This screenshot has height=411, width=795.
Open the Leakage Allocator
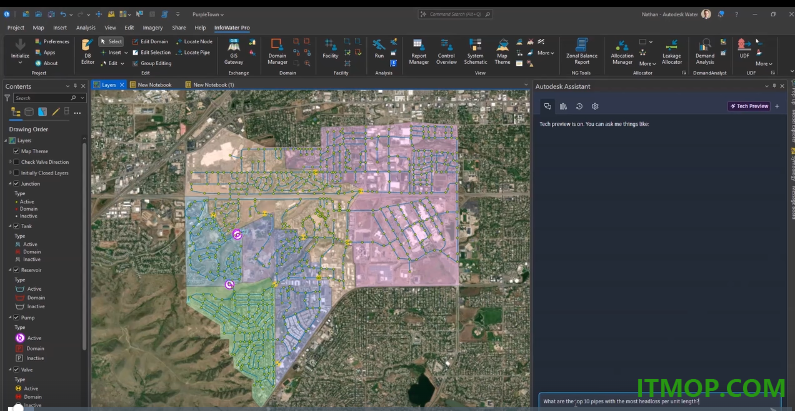click(x=671, y=51)
